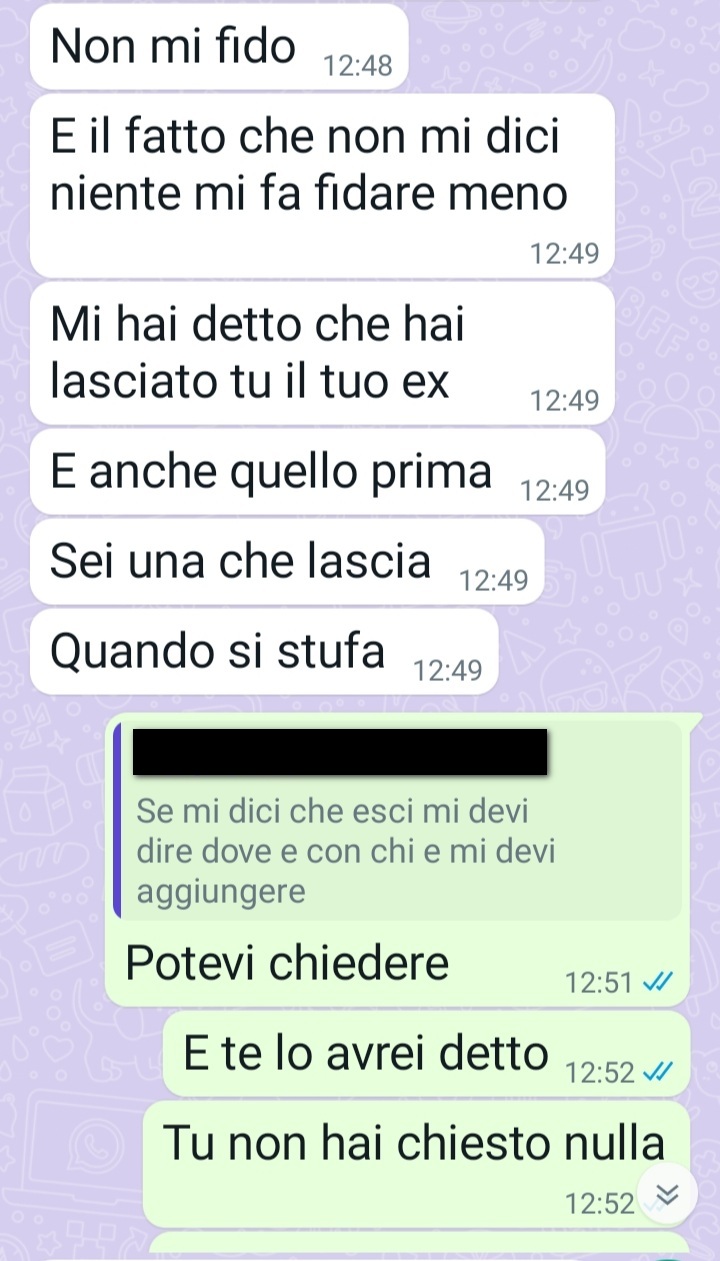Tap the "E anche quello prima" message
This screenshot has width=720, height=1261.
tap(318, 472)
